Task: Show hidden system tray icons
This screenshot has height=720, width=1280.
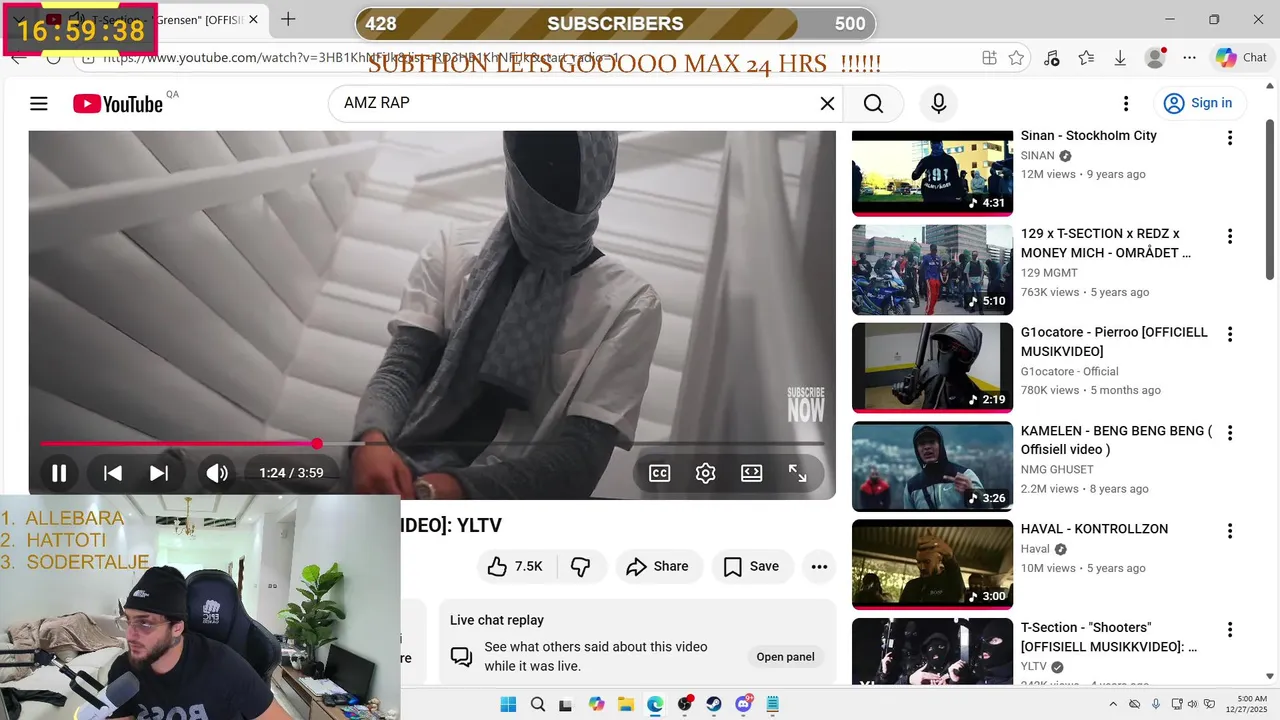Action: (x=1112, y=704)
